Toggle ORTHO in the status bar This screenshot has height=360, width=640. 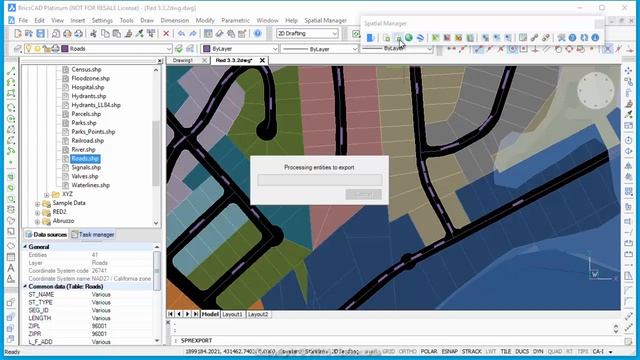407,351
